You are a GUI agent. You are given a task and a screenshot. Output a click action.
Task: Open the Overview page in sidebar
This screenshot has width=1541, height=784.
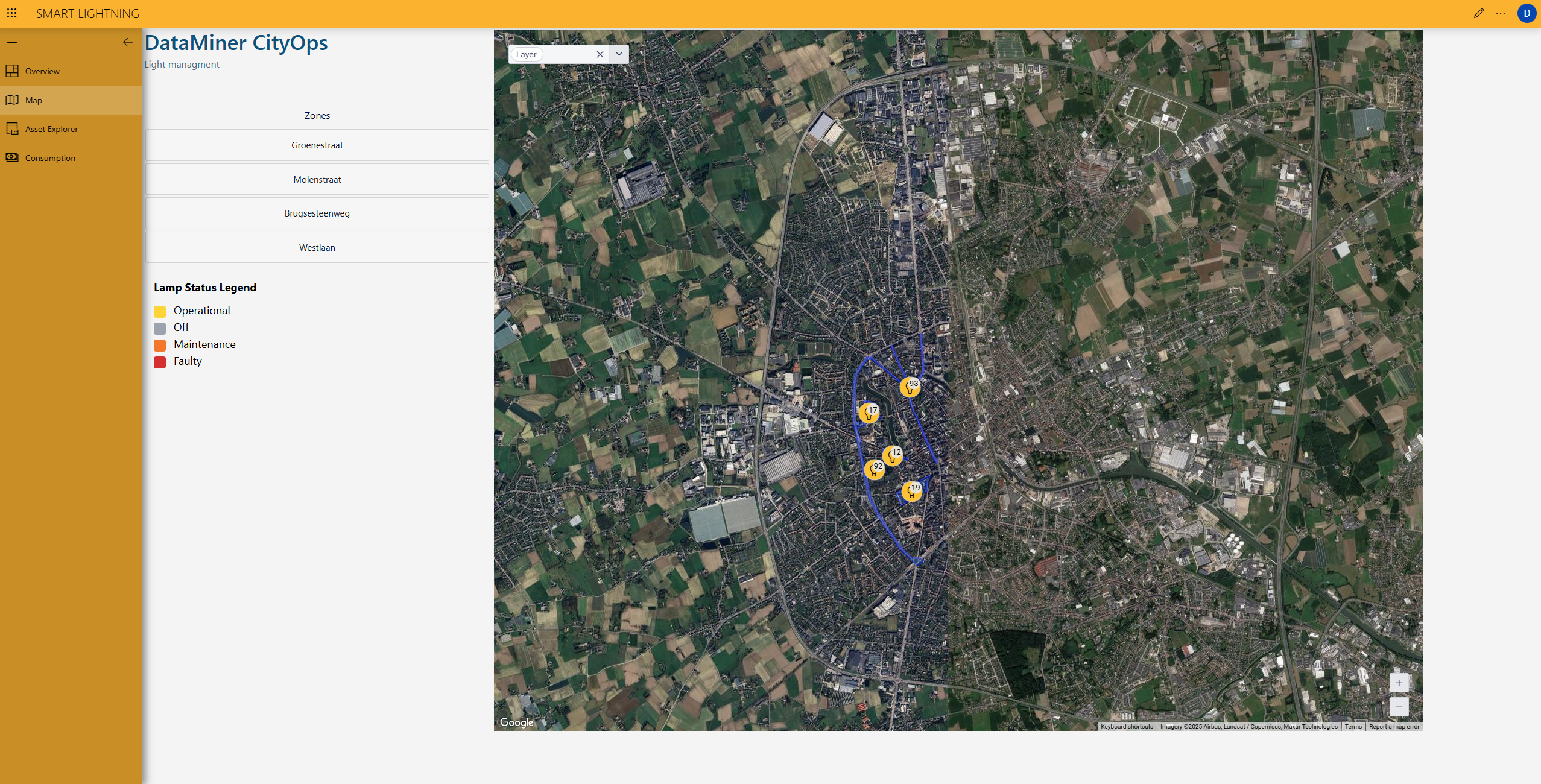click(x=42, y=71)
